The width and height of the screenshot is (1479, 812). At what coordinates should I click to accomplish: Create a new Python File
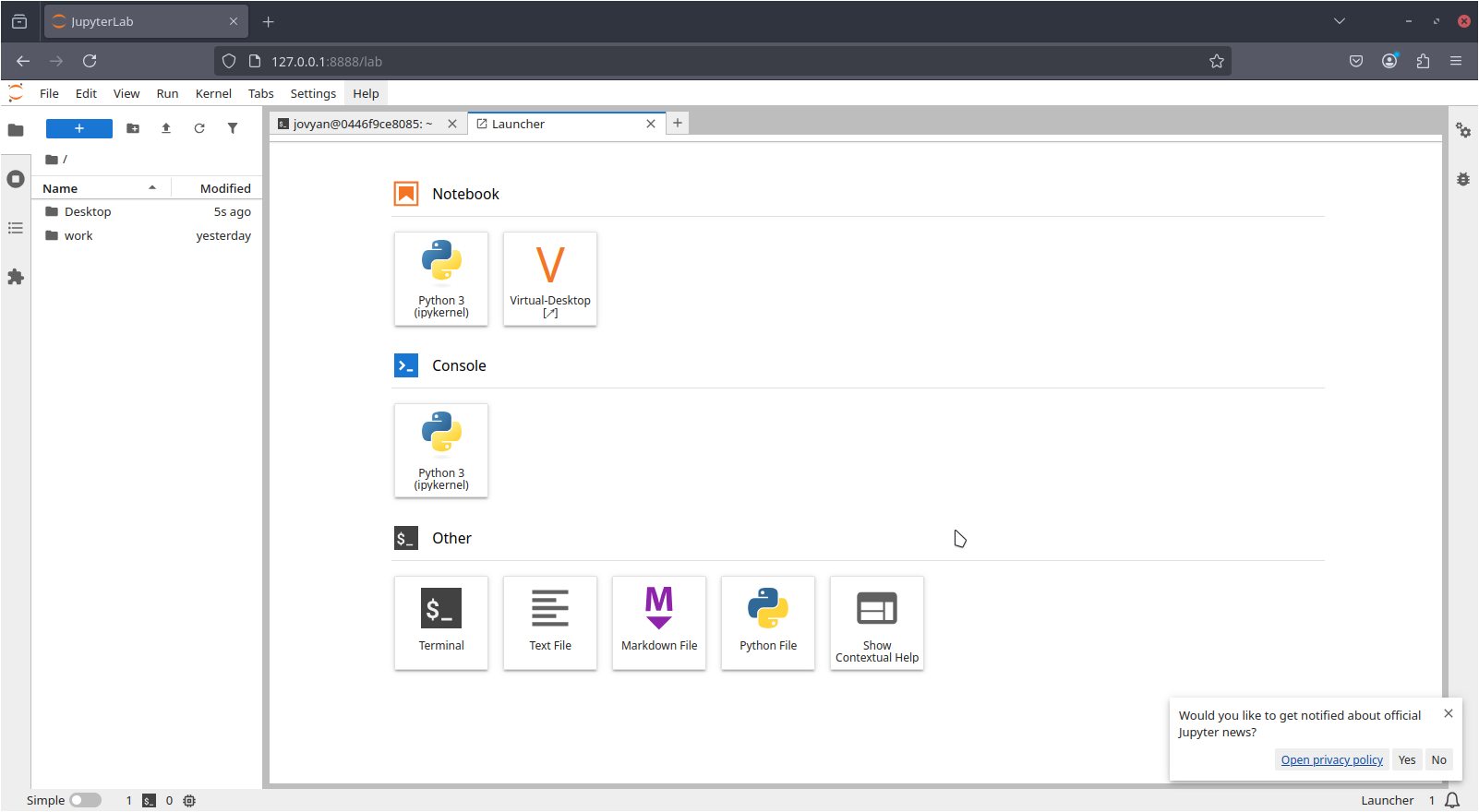pyautogui.click(x=768, y=623)
